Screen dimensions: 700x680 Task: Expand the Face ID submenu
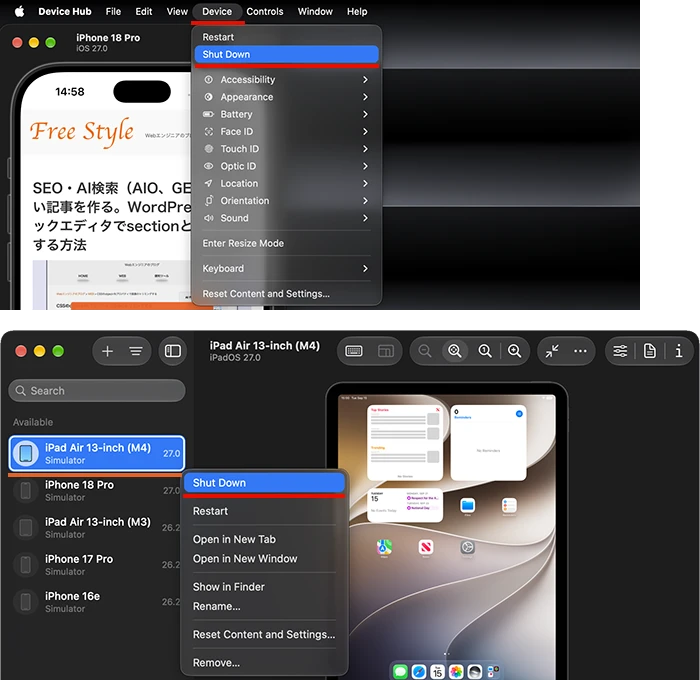287,132
